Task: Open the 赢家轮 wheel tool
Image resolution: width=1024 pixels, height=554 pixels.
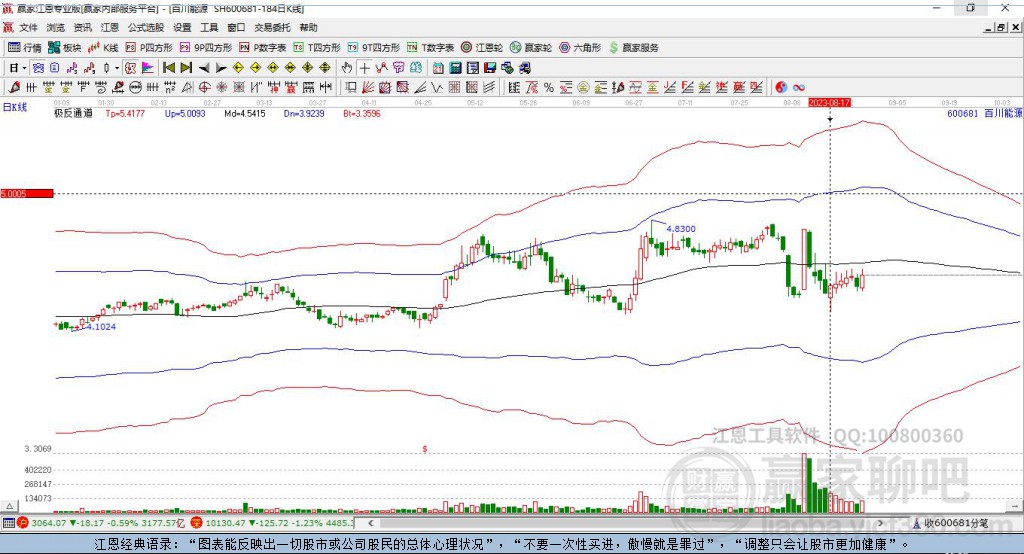Action: click(531, 48)
